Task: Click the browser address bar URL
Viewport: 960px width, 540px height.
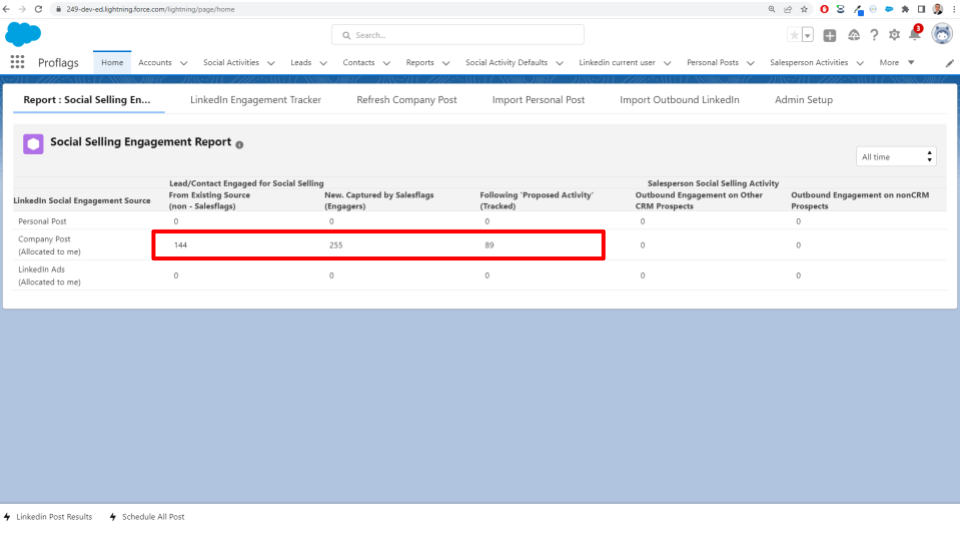Action: pos(151,9)
